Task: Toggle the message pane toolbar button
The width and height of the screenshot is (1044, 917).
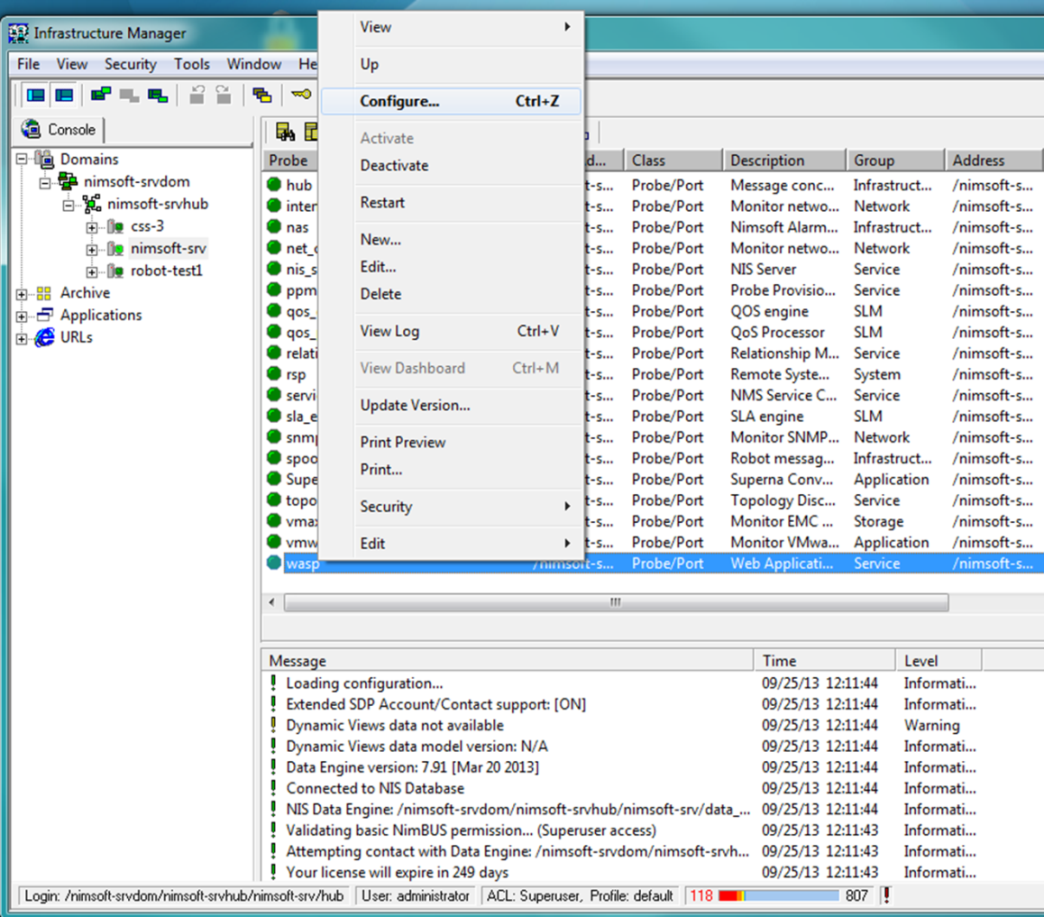Action: point(65,95)
